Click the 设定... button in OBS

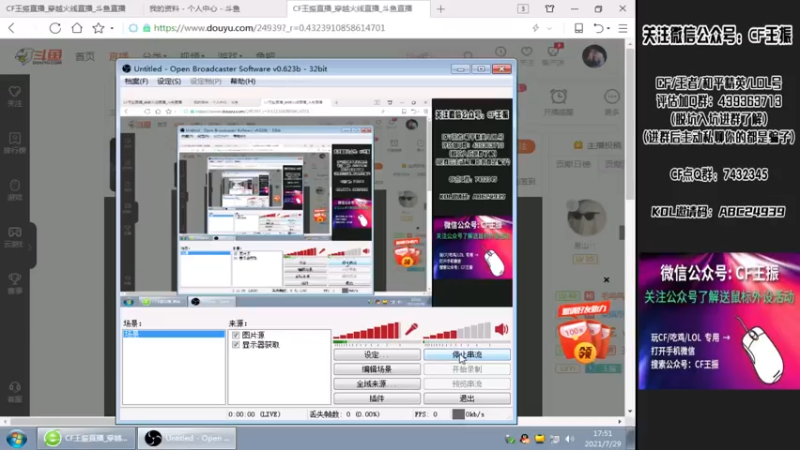click(377, 355)
